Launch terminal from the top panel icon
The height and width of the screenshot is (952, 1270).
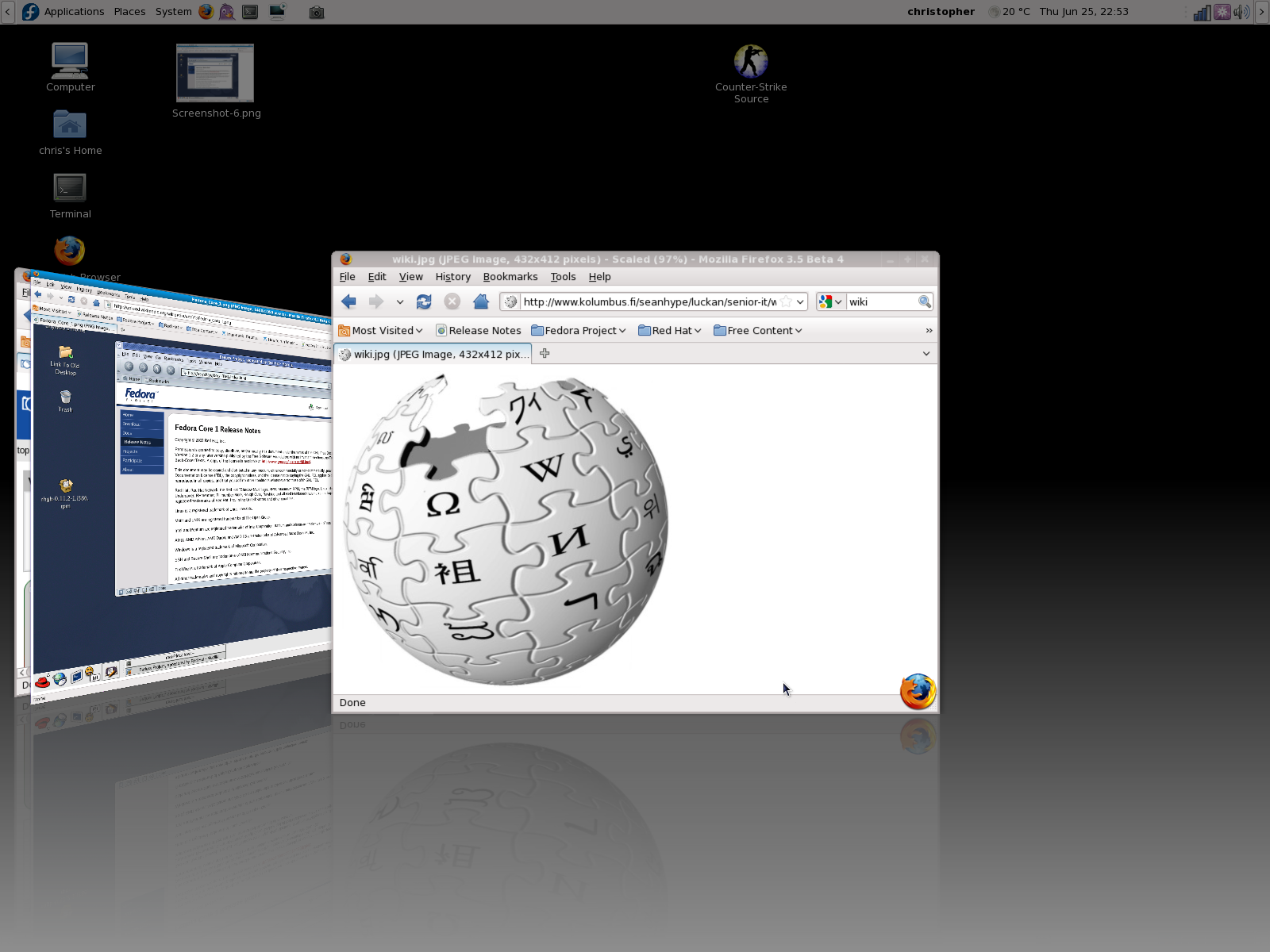coord(250,12)
